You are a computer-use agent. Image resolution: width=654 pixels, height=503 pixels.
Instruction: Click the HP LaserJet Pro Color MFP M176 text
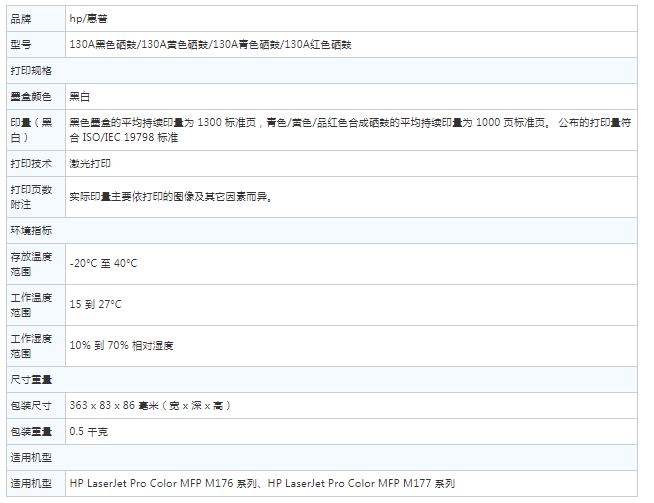(165, 484)
